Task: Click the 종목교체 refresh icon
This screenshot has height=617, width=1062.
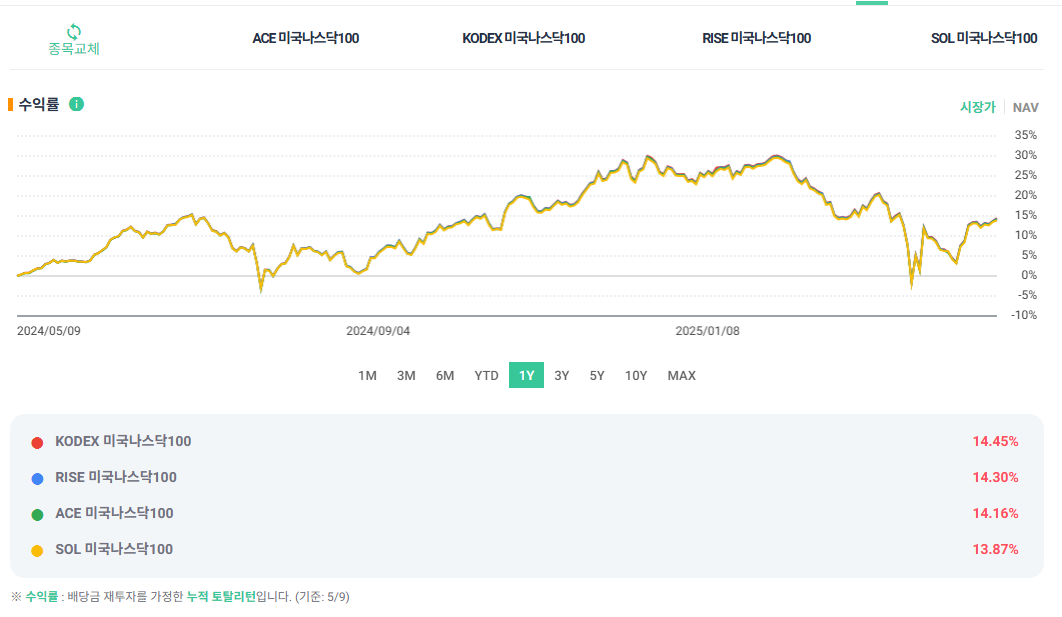Action: coord(74,31)
